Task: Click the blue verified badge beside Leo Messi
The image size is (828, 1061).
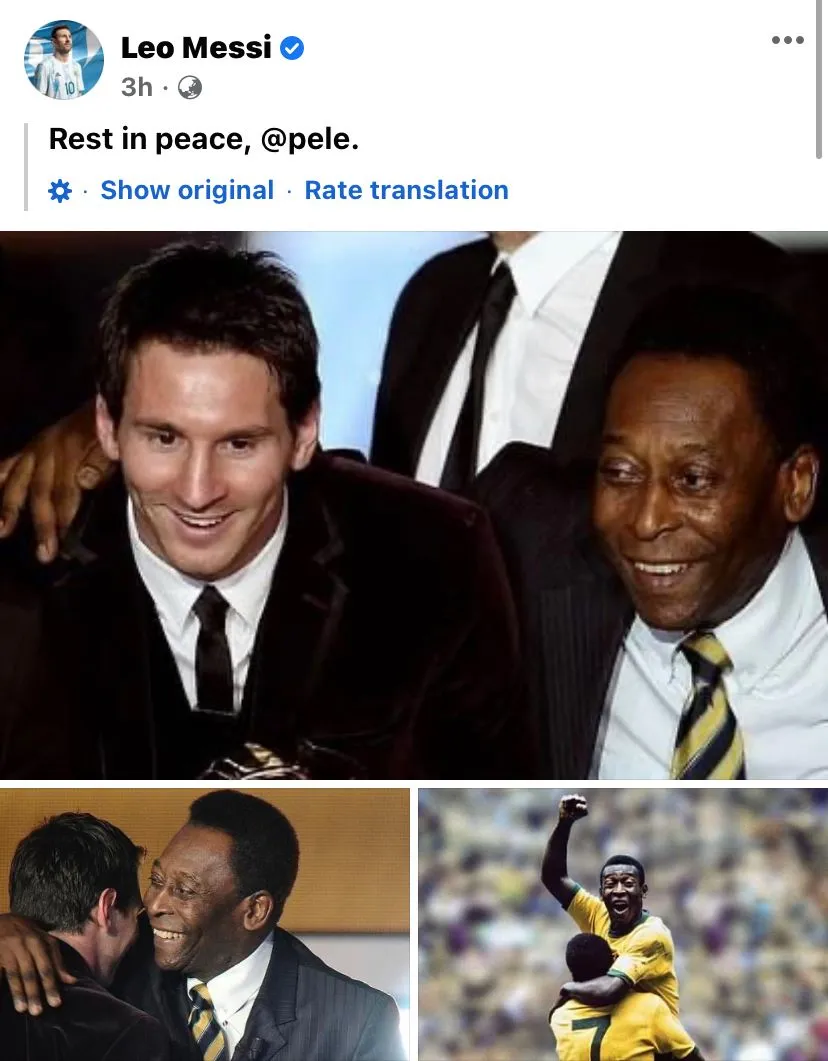Action: (x=292, y=48)
